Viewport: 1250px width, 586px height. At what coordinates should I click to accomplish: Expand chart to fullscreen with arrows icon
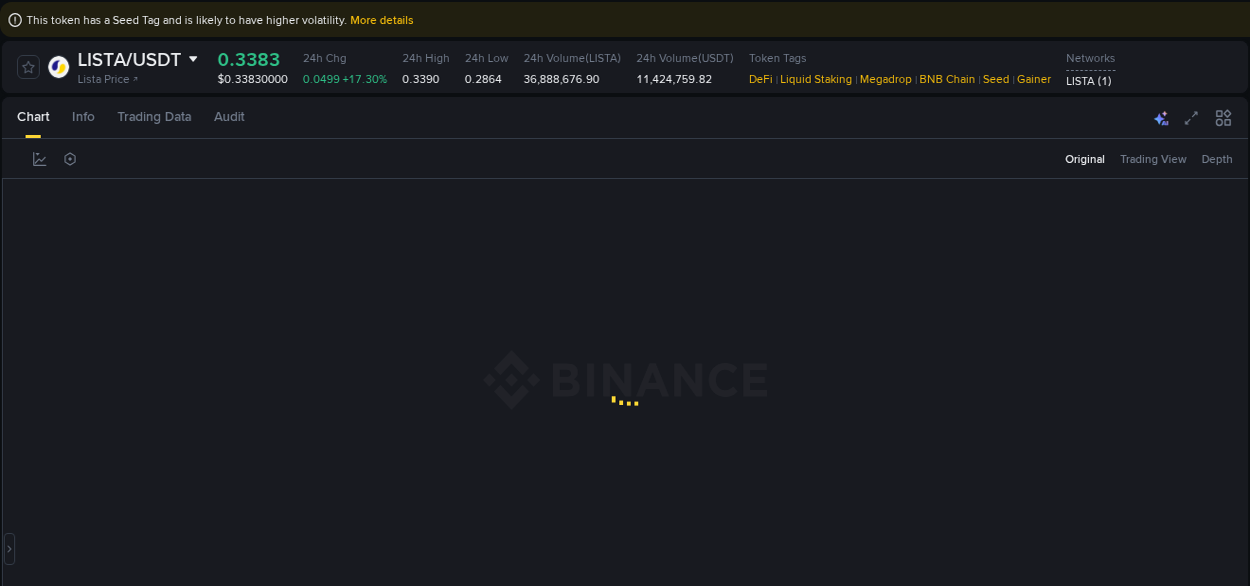point(1191,117)
